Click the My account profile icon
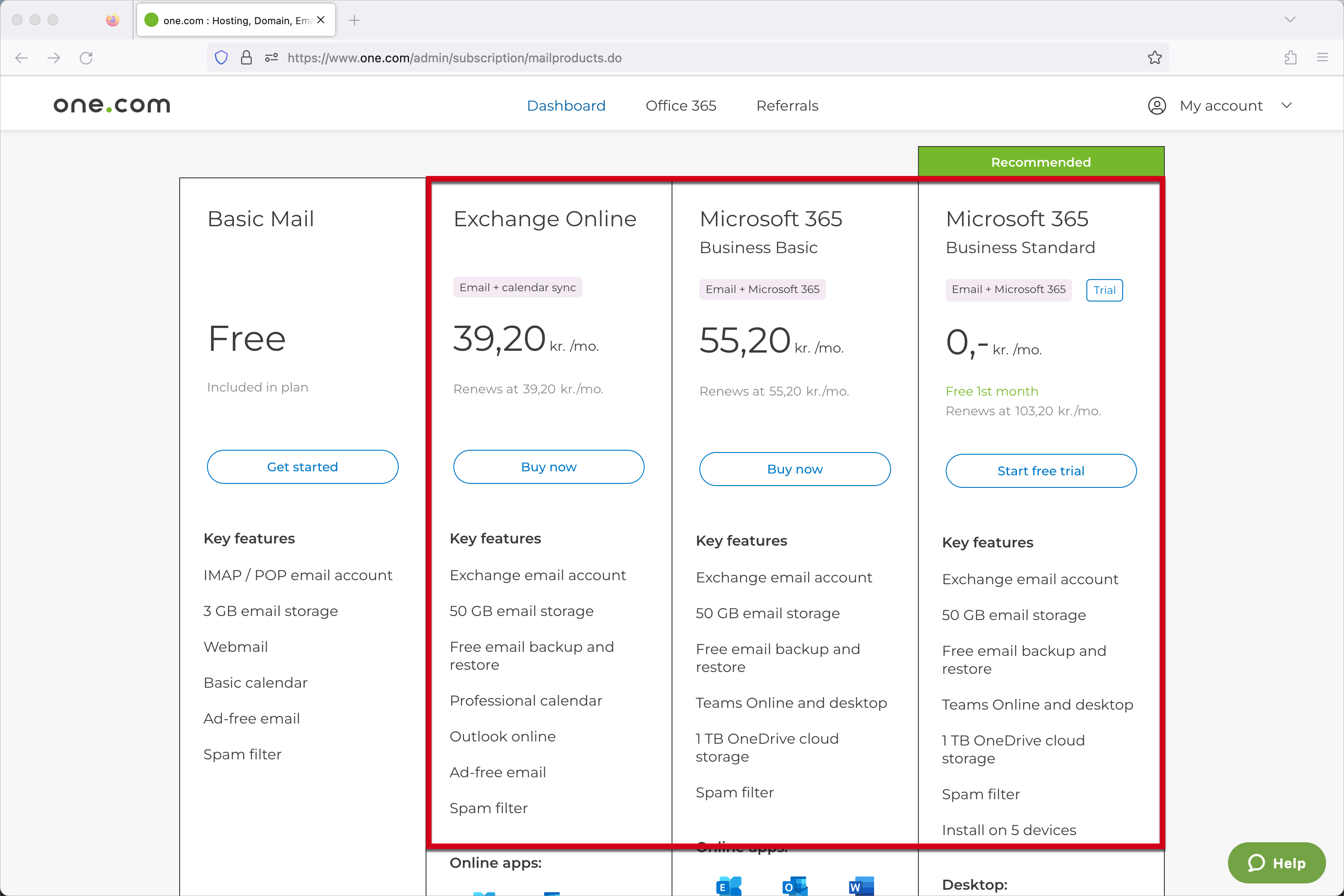1344x896 pixels. [x=1157, y=106]
